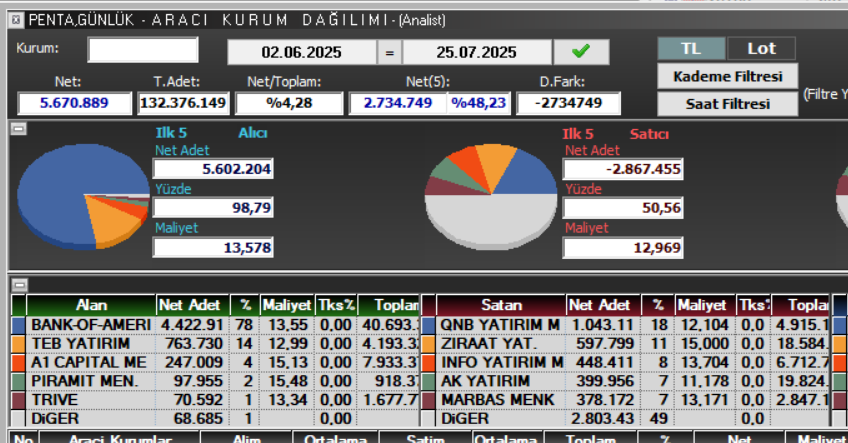Click the equals button between dates
Viewport: 848px width, 443px height.
pyautogui.click(x=389, y=52)
